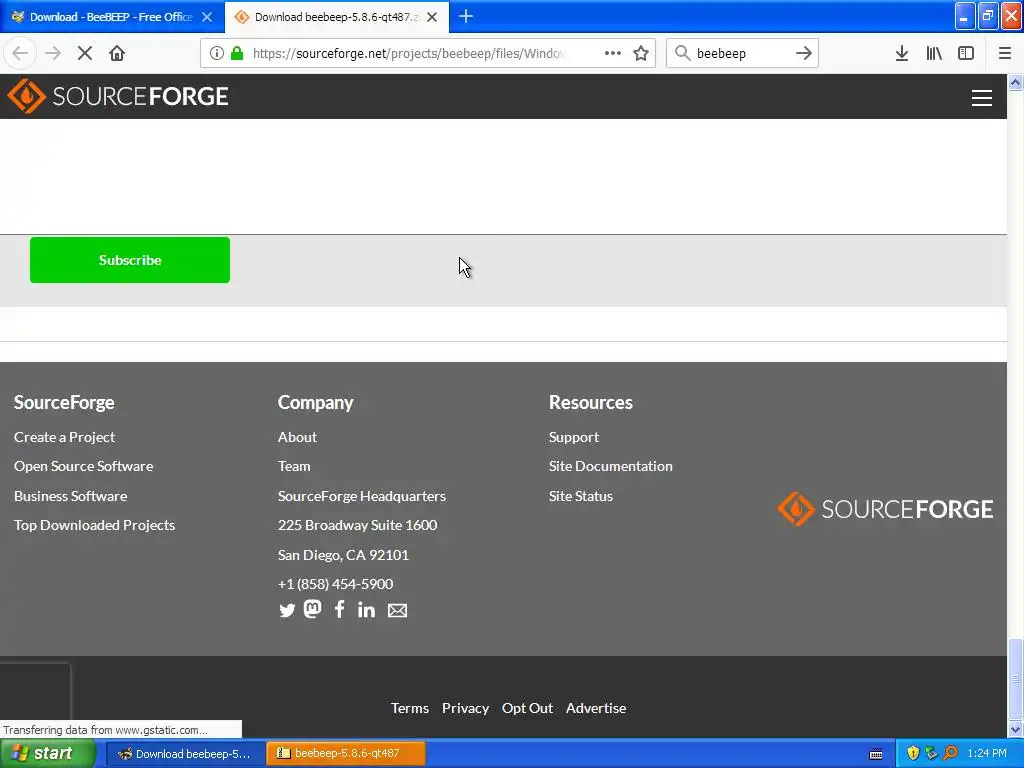Click the Opt Out footer link
The image size is (1024, 768).
[527, 708]
